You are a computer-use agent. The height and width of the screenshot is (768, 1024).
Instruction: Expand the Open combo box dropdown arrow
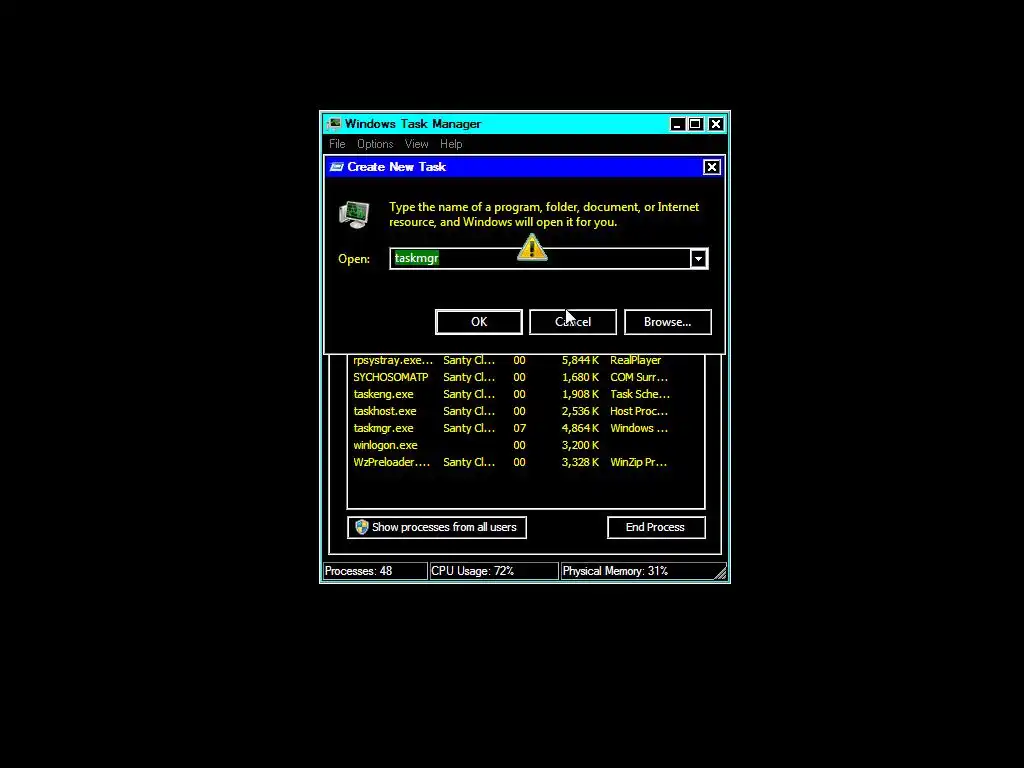click(698, 259)
